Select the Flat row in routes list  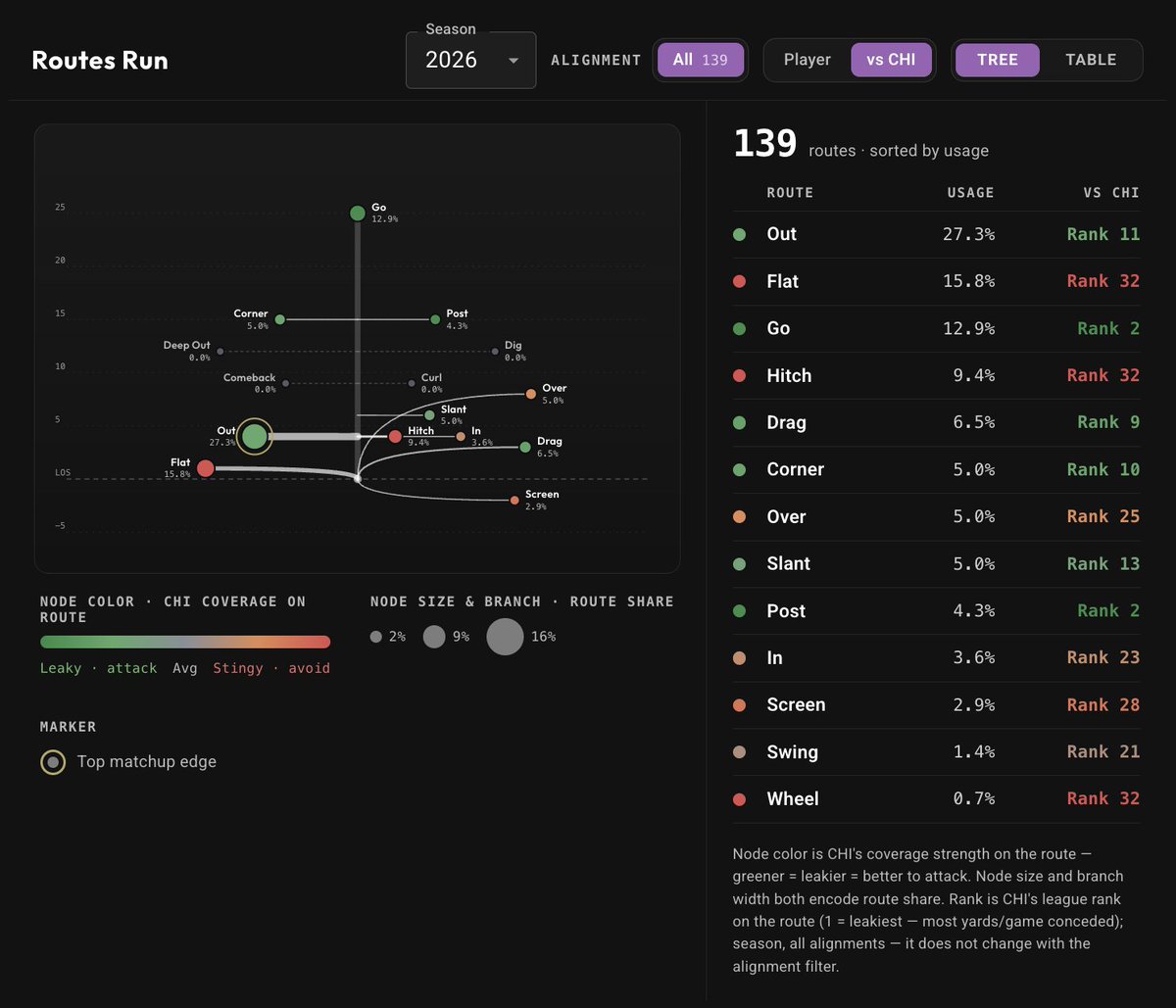937,281
